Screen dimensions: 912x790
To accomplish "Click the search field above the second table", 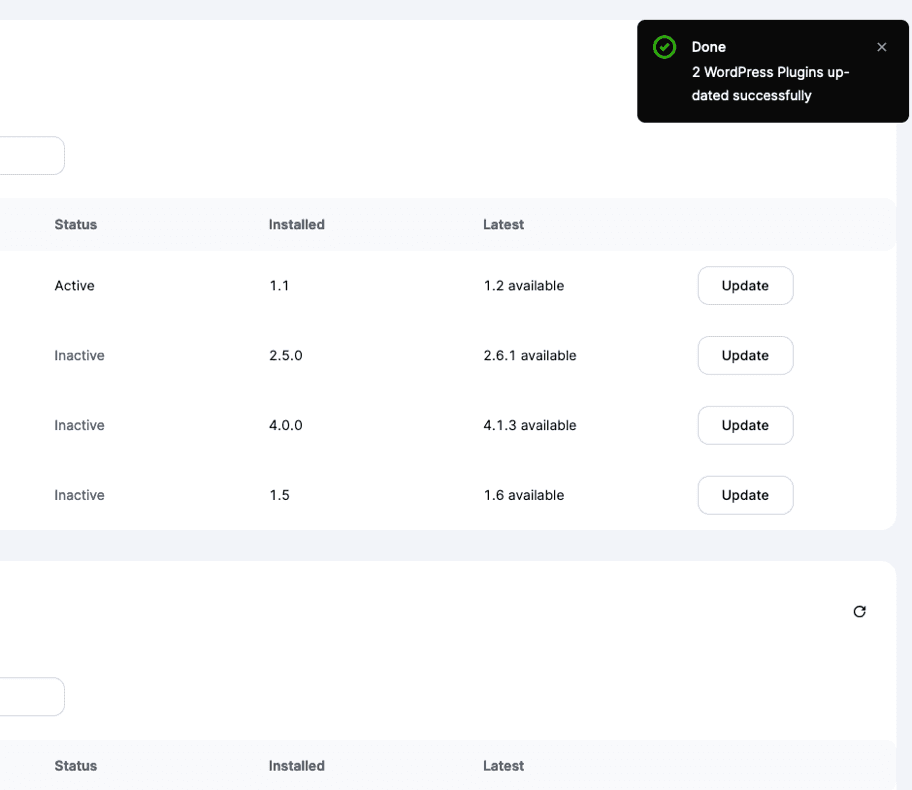I will pyautogui.click(x=30, y=697).
